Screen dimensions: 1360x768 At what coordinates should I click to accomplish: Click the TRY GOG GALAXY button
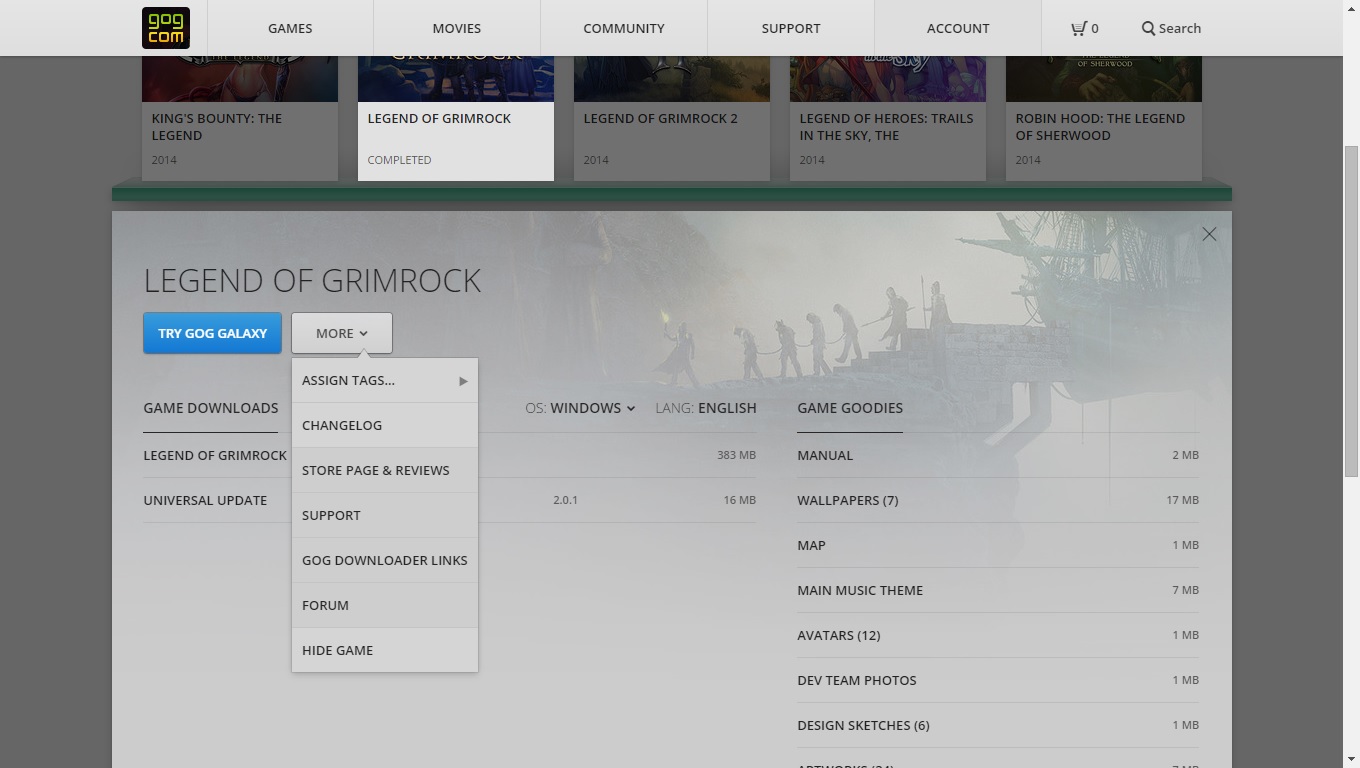tap(212, 333)
